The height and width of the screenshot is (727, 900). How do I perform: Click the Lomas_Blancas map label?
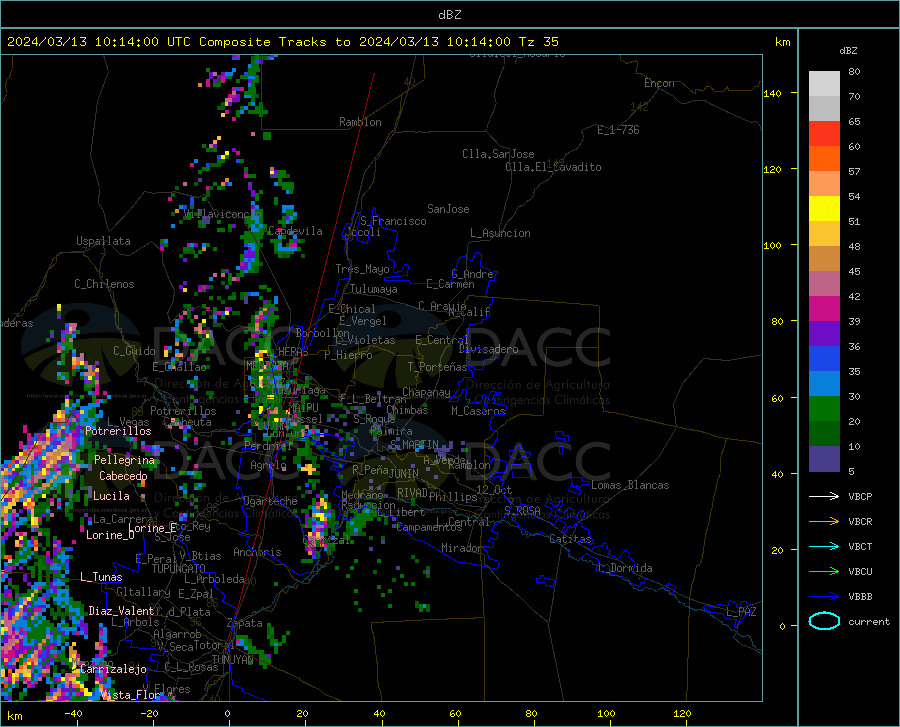630,485
